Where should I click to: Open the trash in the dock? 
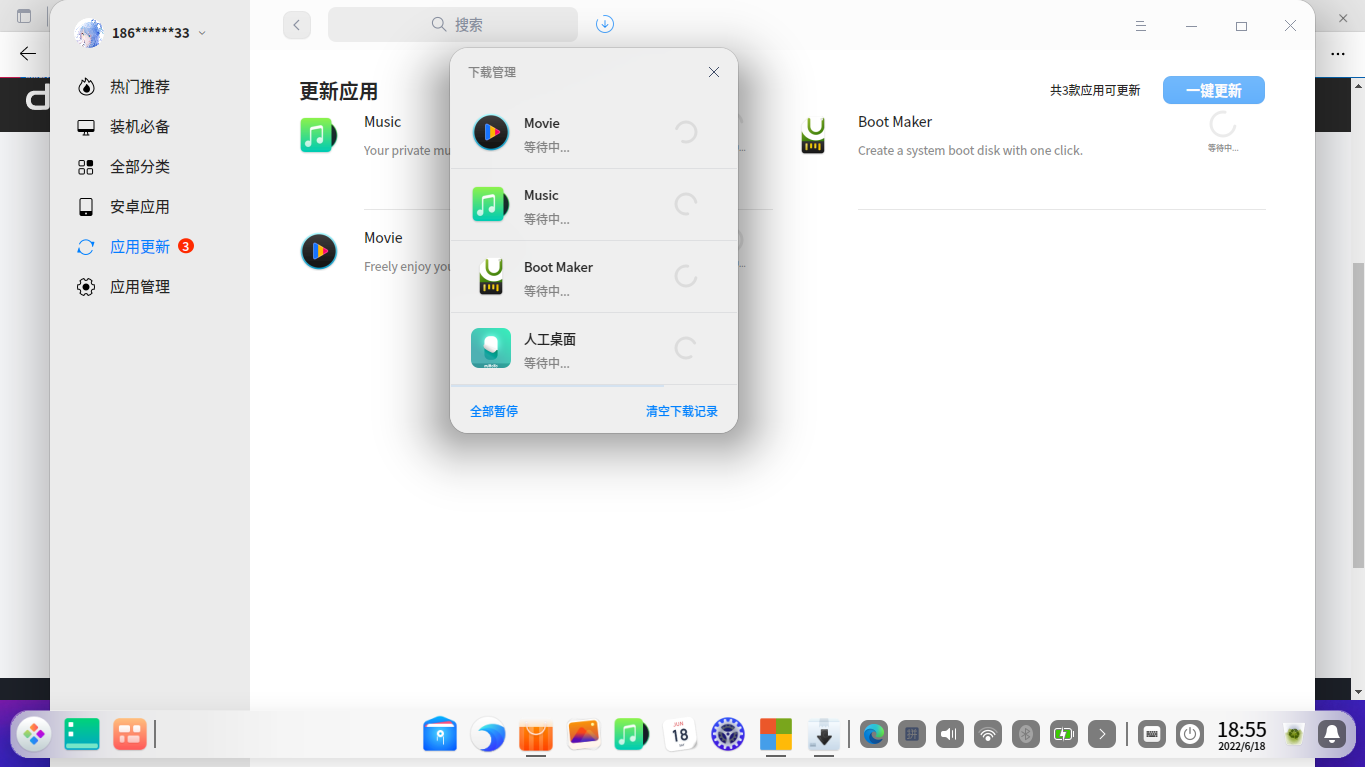pyautogui.click(x=1294, y=735)
